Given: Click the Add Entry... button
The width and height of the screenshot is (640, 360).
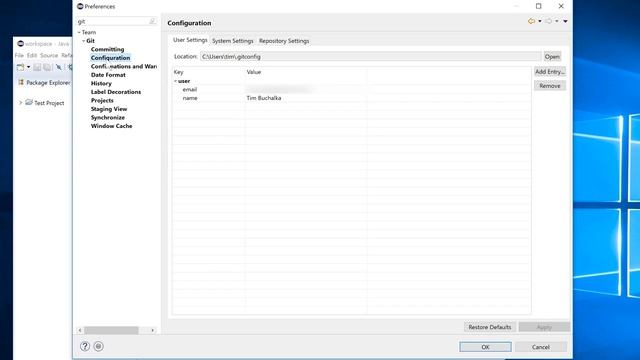Looking at the screenshot, I should 550,72.
